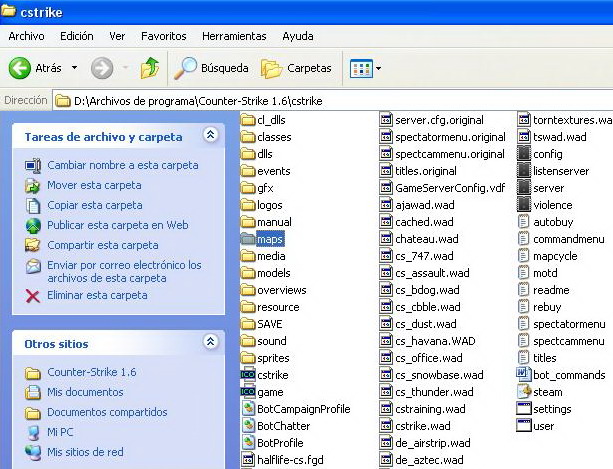
Task: Toggle the Carpetas folders pane
Action: [x=296, y=68]
